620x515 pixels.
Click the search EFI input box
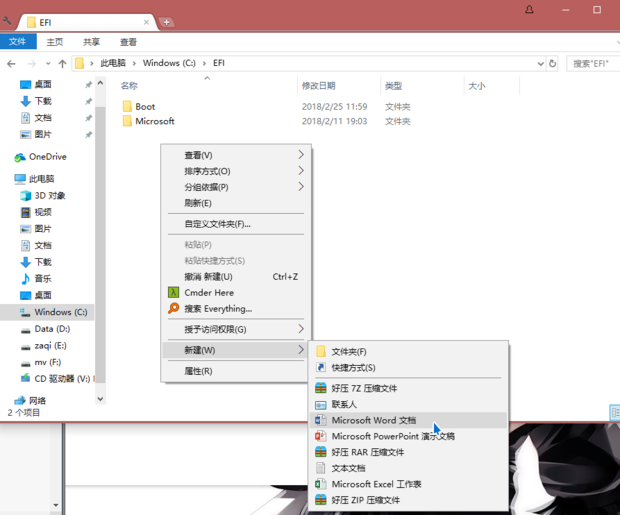(593, 63)
